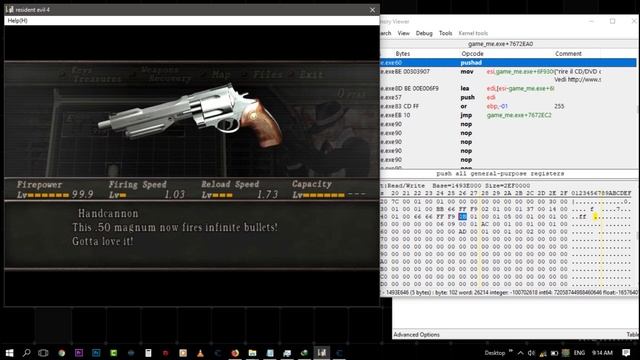Select the lea edi instruction row
This screenshot has width=640, height=360.
point(508,88)
